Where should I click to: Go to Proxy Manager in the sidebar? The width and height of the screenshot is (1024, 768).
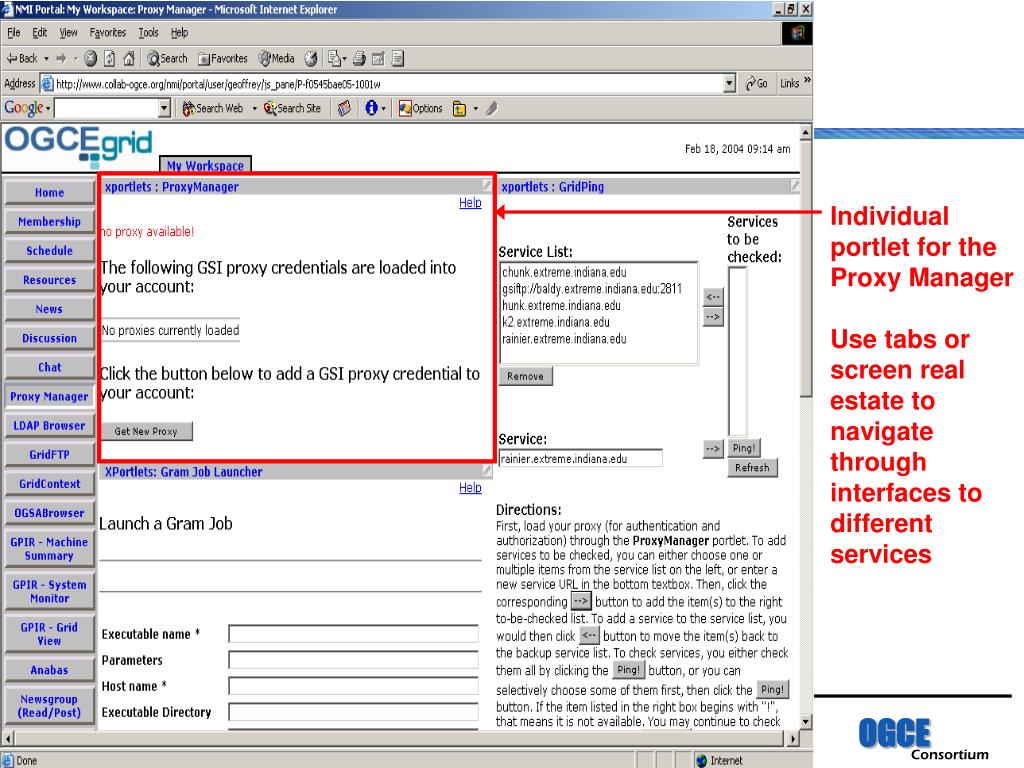49,396
